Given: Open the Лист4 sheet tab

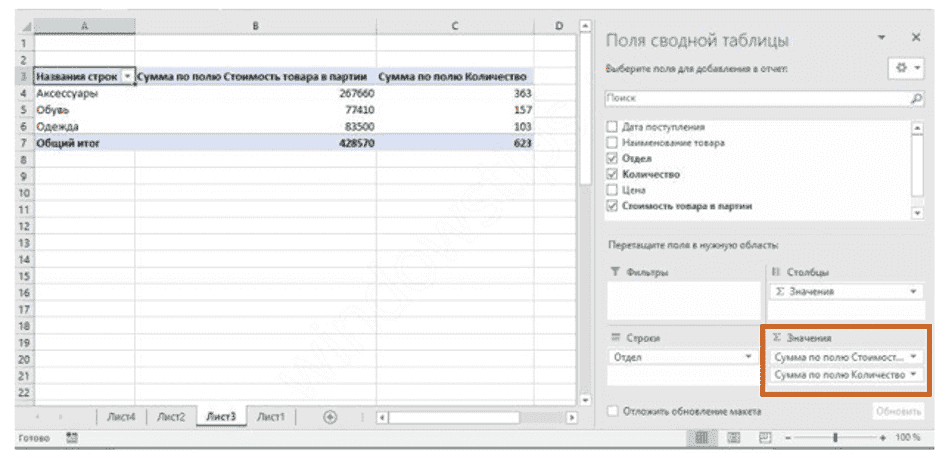Looking at the screenshot, I should coord(120,417).
